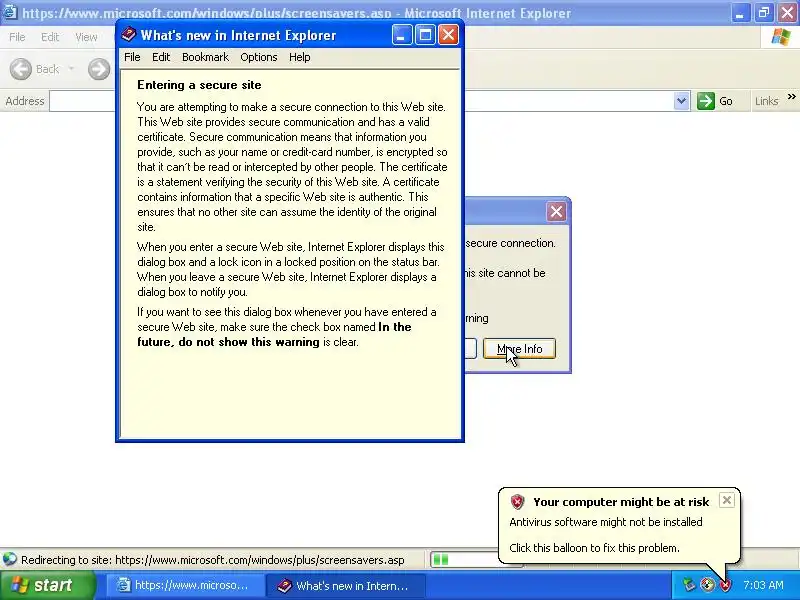
Task: Open File menu in Internet Explorer
Action: click(x=17, y=37)
